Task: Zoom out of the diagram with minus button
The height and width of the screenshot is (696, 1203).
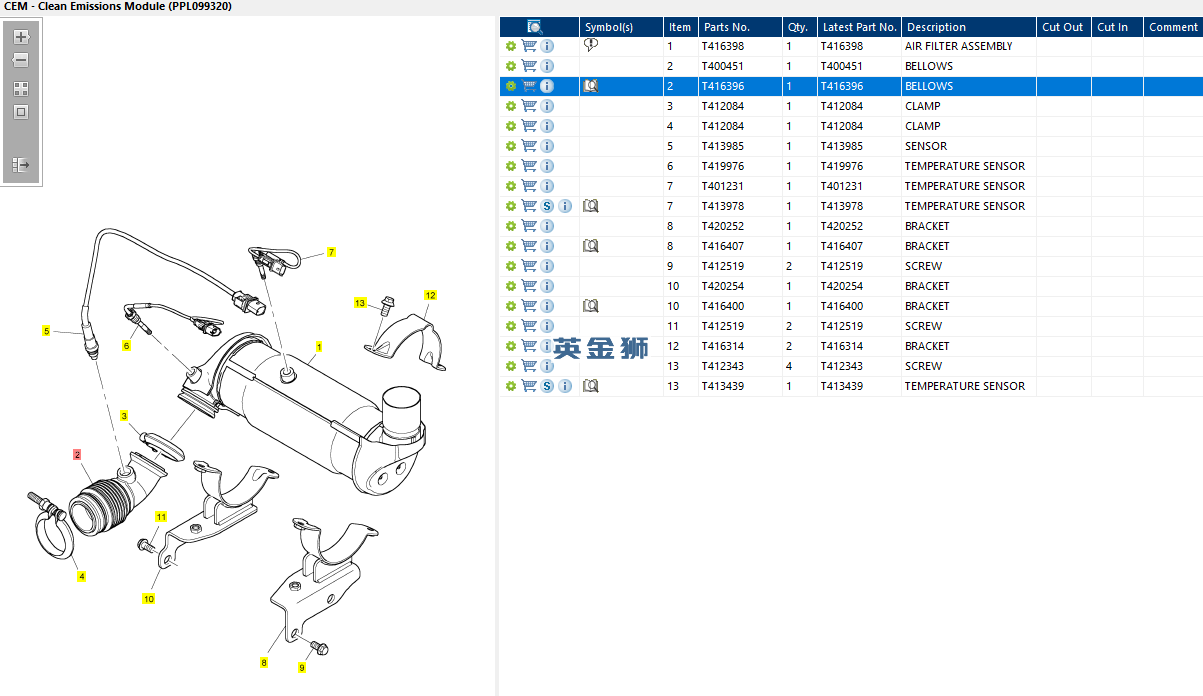Action: (x=21, y=61)
